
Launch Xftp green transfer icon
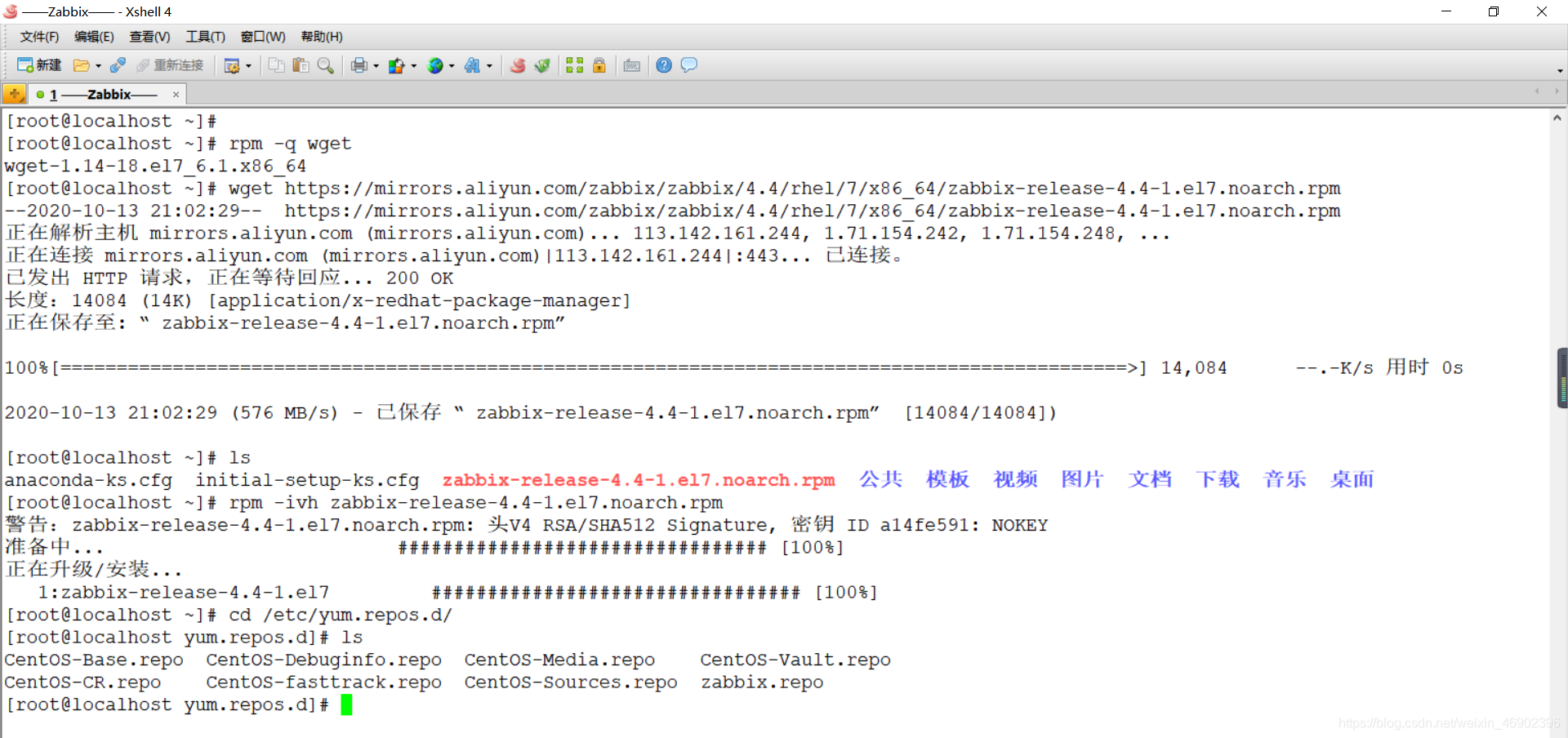pyautogui.click(x=541, y=65)
